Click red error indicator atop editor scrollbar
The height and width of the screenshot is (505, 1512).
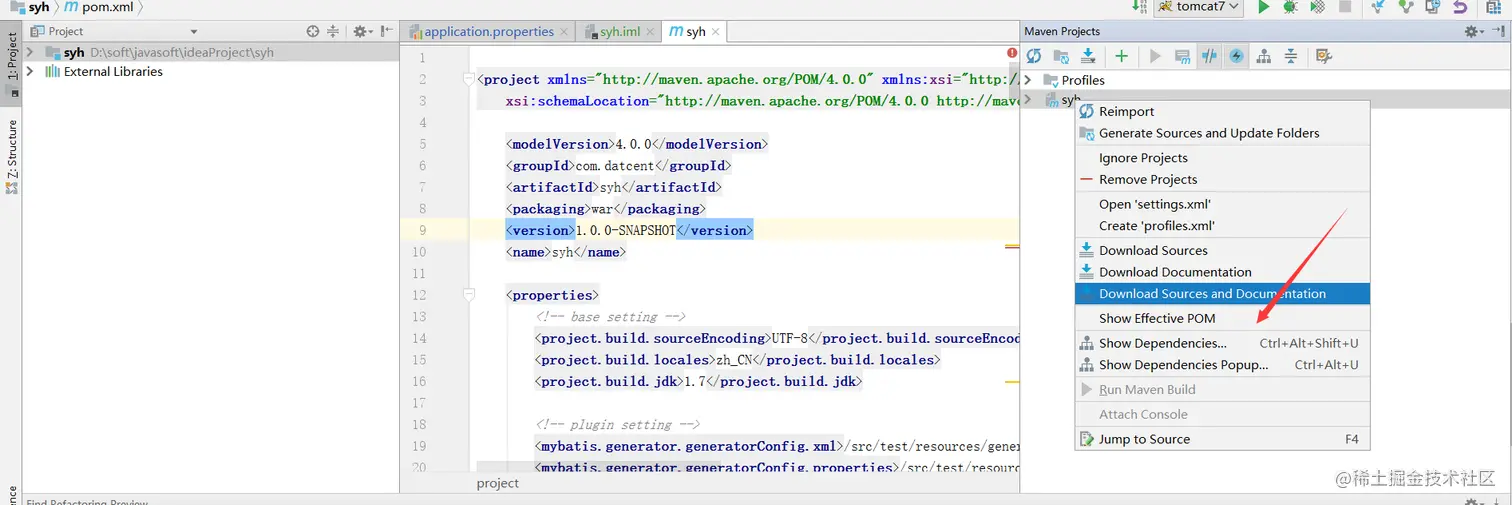tap(1012, 53)
